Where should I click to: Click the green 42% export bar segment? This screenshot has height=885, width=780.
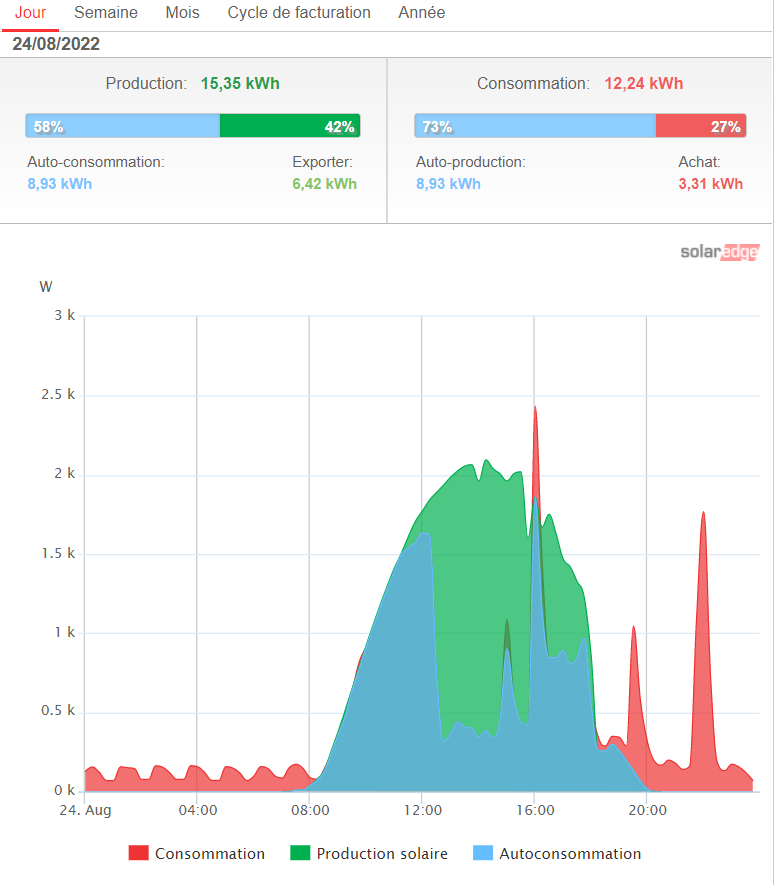pyautogui.click(x=289, y=126)
